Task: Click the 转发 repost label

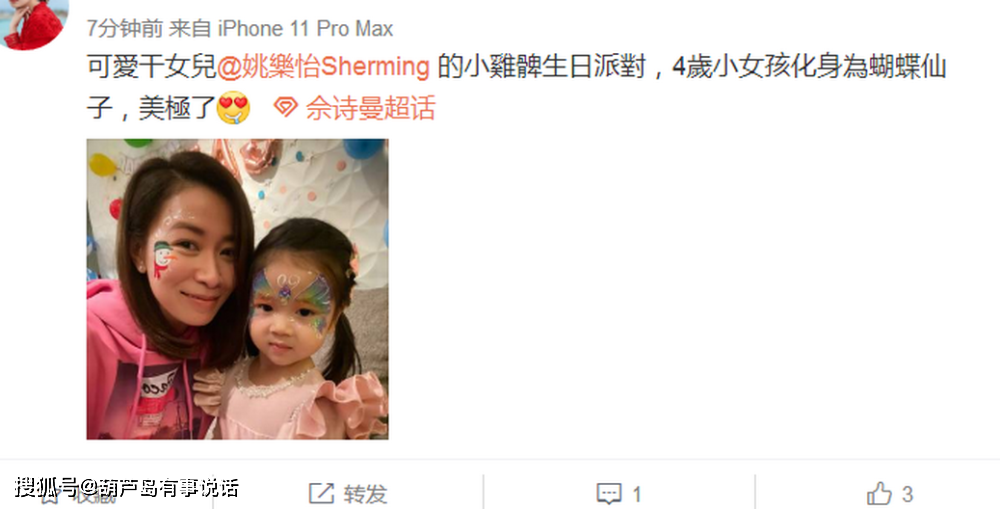Action: pos(365,494)
